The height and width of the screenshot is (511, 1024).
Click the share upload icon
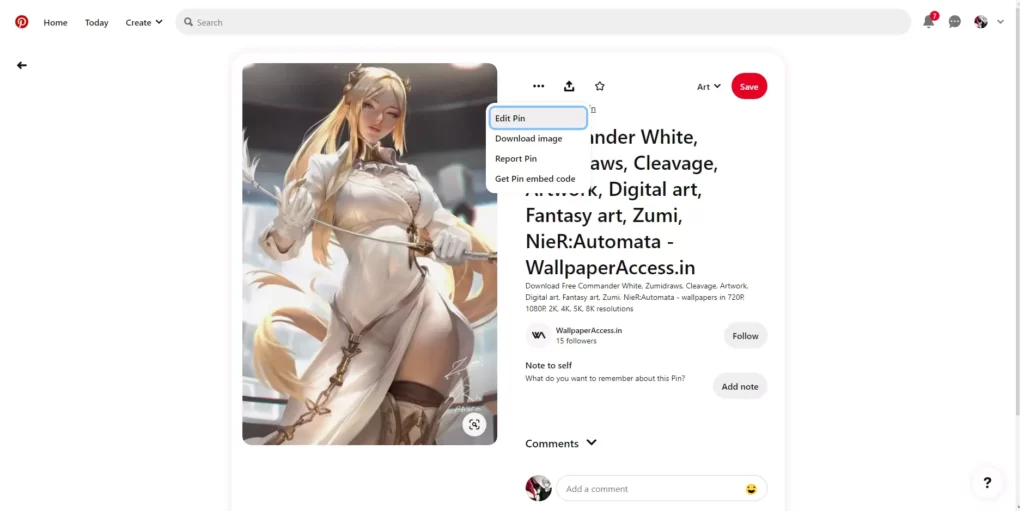tap(569, 86)
